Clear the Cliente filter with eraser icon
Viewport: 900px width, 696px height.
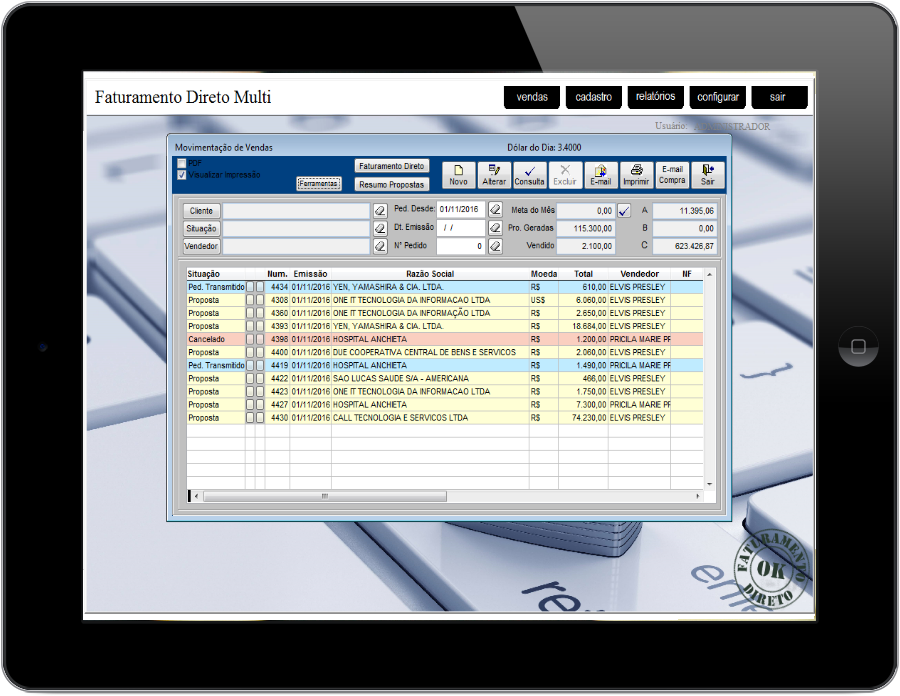(380, 211)
